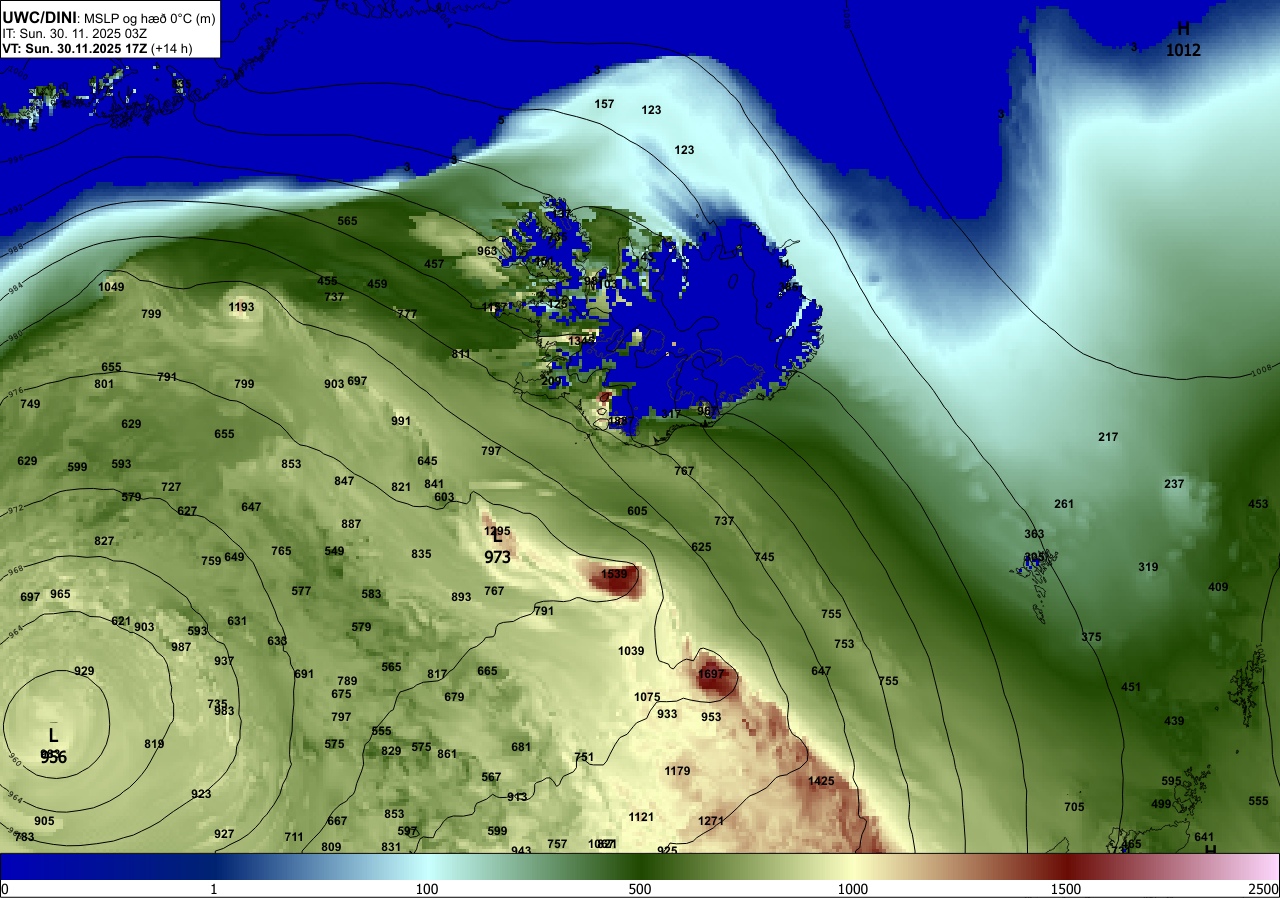Image resolution: width=1280 pixels, height=898 pixels.
Task: Click the 1697 height value
Action: 711,675
